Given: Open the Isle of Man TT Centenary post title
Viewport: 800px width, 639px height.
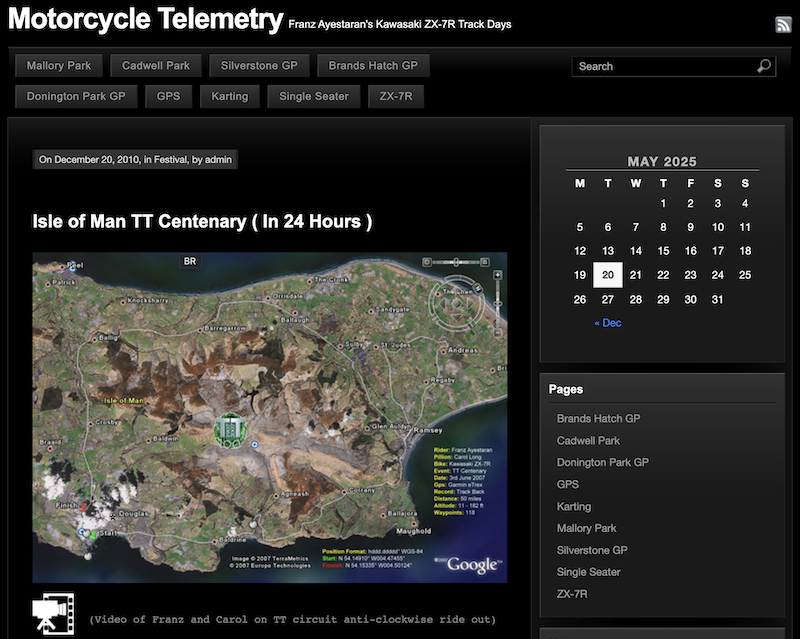Looking at the screenshot, I should [202, 222].
